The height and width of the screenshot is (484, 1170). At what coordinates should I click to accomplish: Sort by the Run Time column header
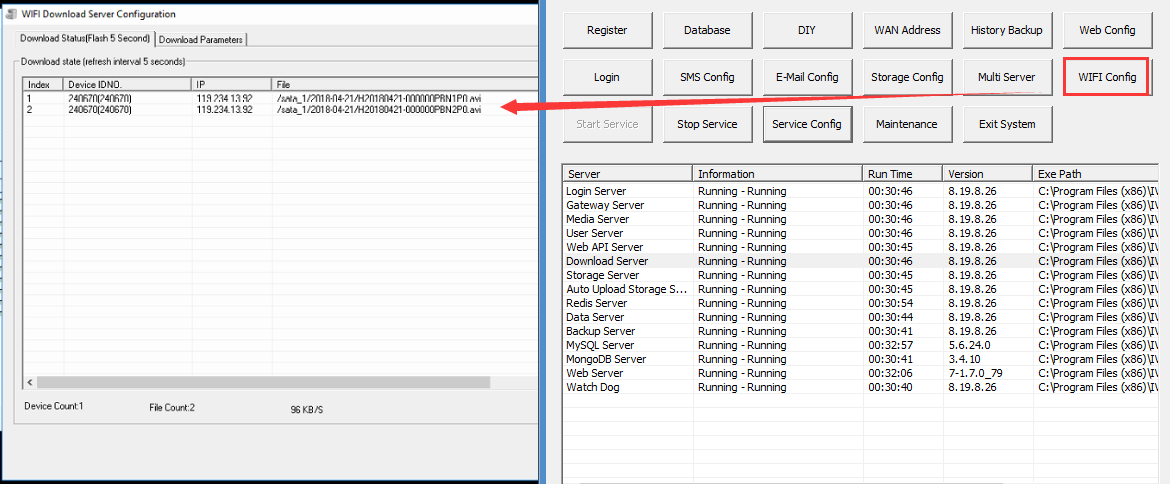(902, 174)
